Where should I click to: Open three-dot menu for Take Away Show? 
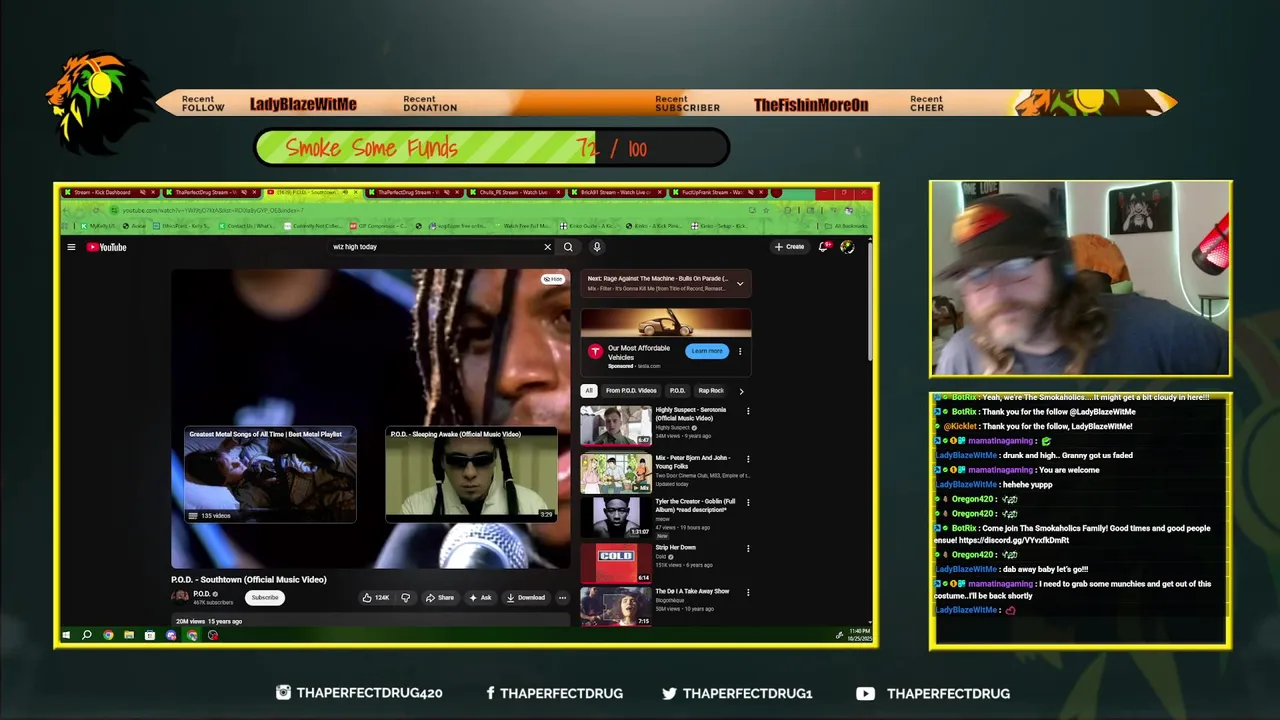coord(748,592)
